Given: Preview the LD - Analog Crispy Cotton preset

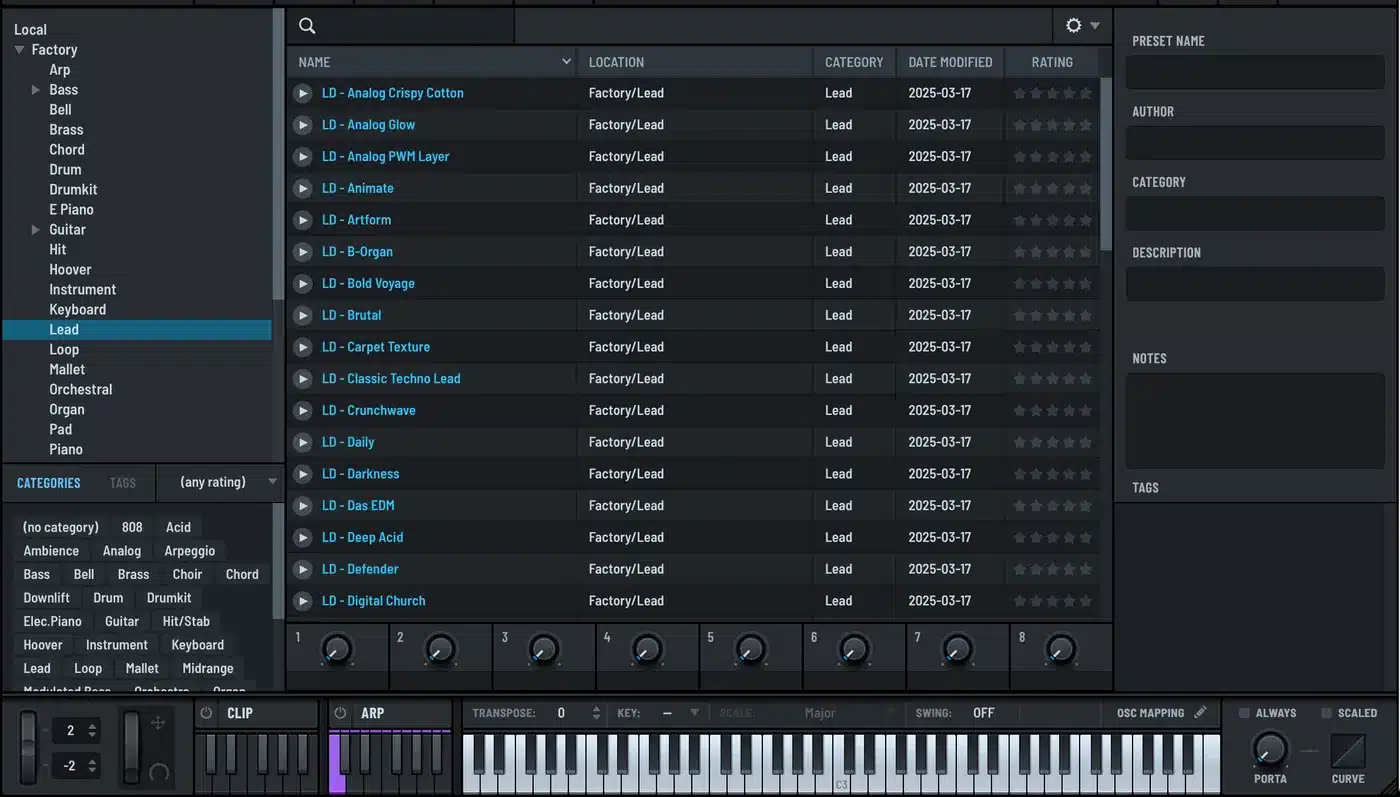Looking at the screenshot, I should tap(302, 93).
